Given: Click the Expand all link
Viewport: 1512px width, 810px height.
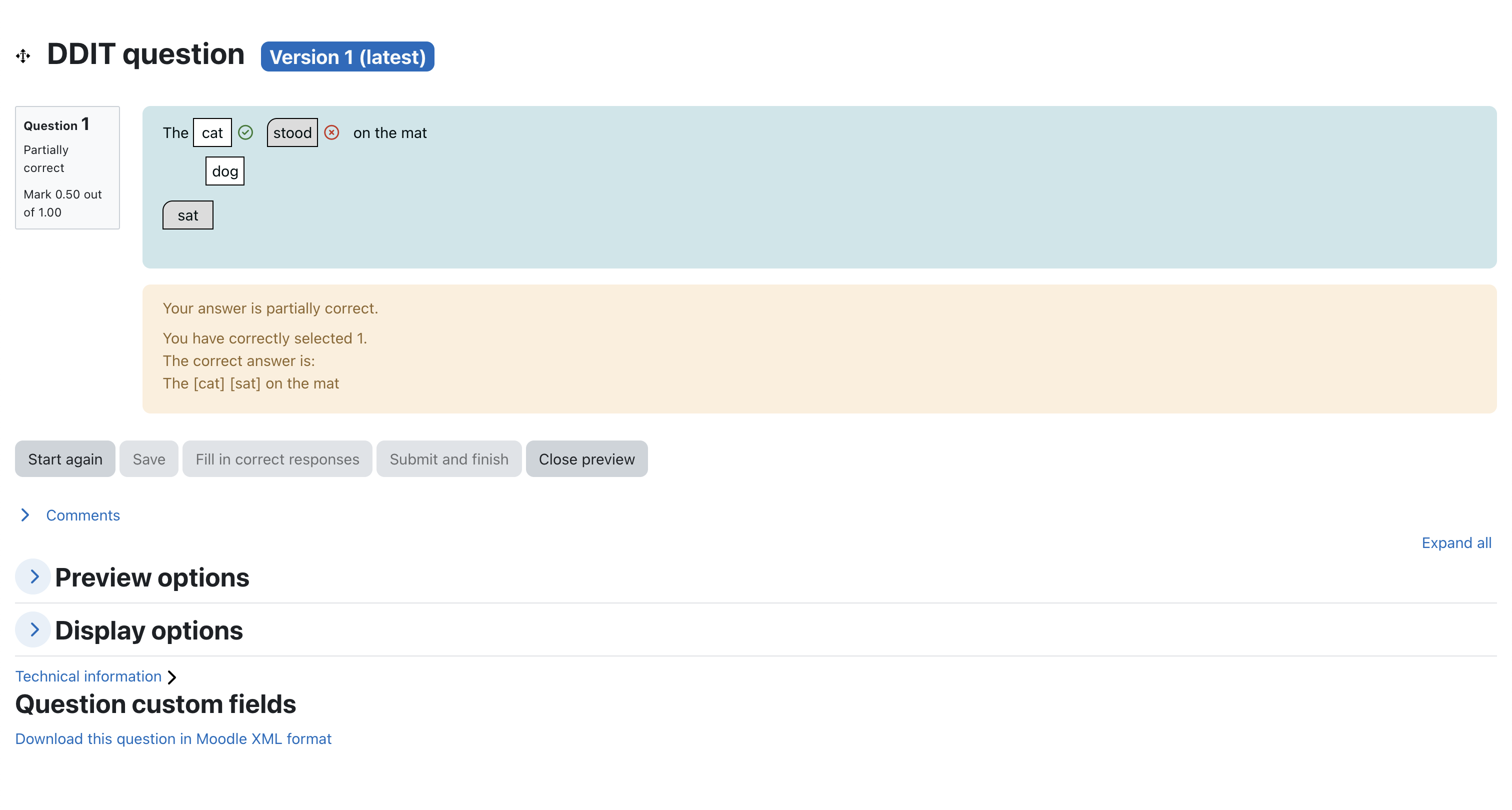Looking at the screenshot, I should click(1456, 543).
